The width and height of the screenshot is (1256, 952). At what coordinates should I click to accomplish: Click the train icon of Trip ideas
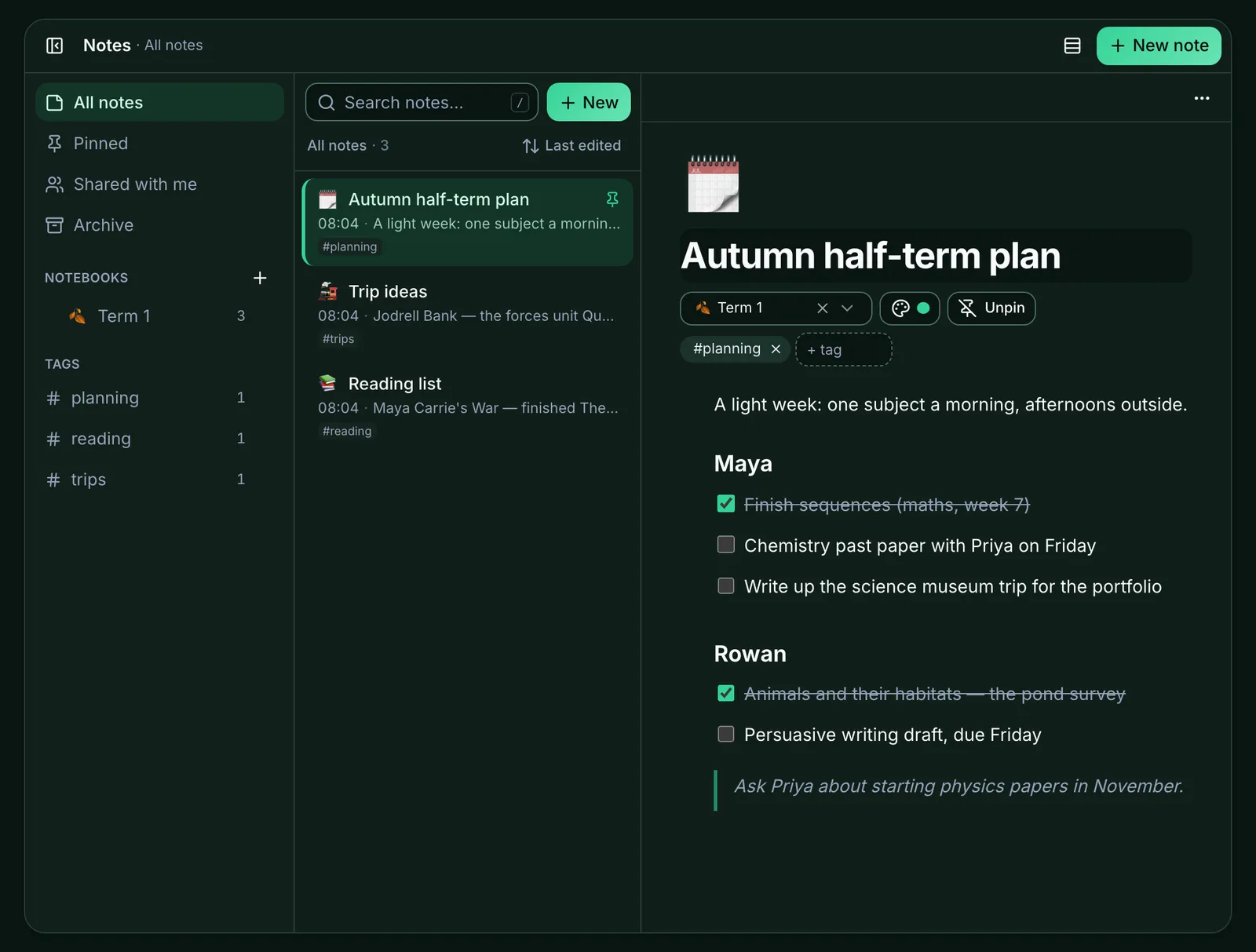328,291
